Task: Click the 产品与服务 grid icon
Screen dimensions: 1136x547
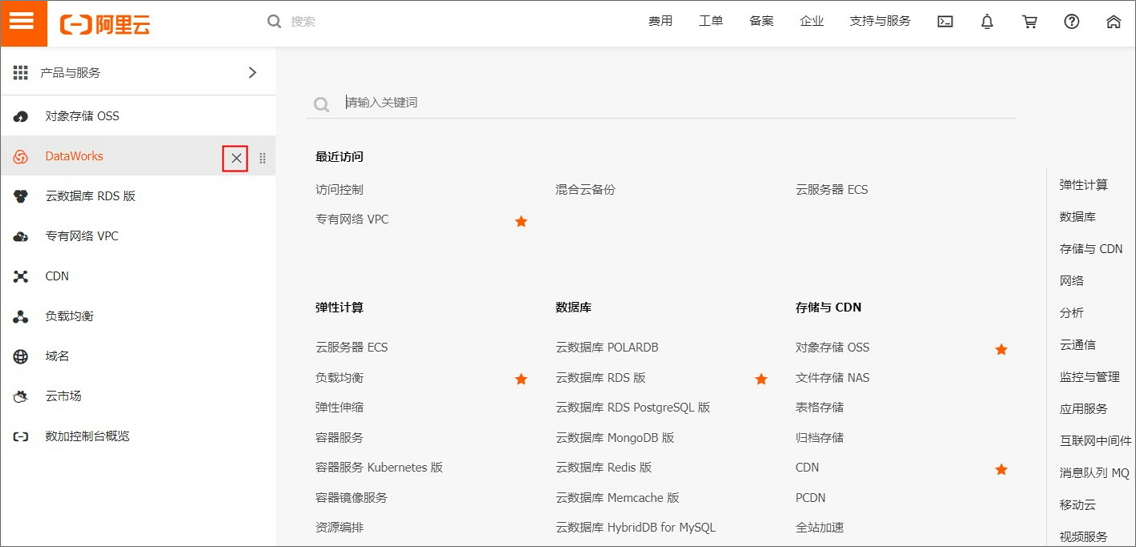Action: pyautogui.click(x=21, y=72)
